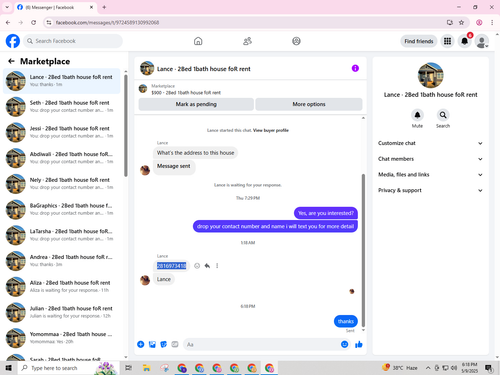Open Andrea's 2Bed 1bath house chat

[62, 261]
